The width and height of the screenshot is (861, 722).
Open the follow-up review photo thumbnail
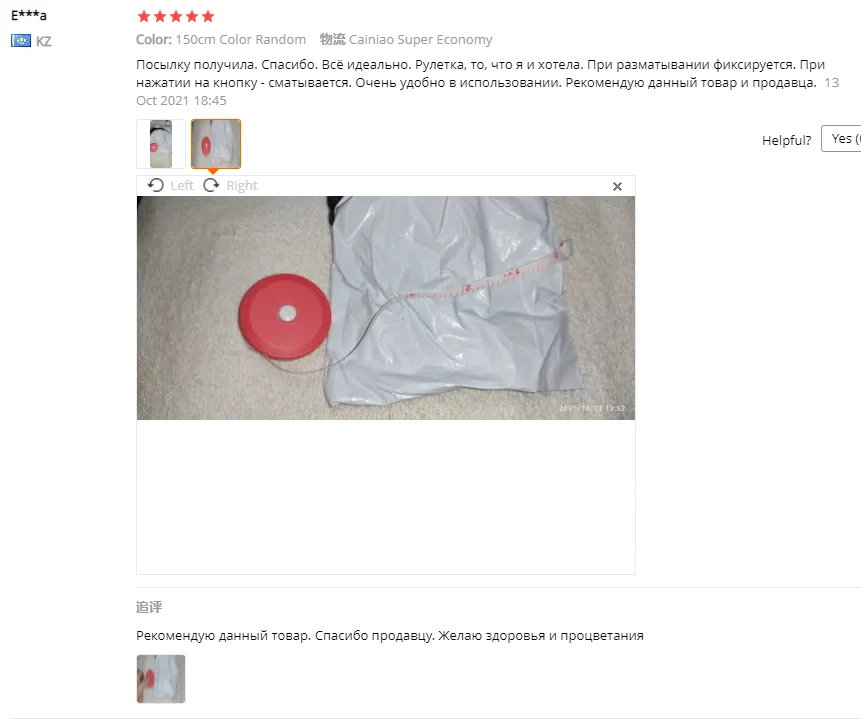pyautogui.click(x=161, y=679)
